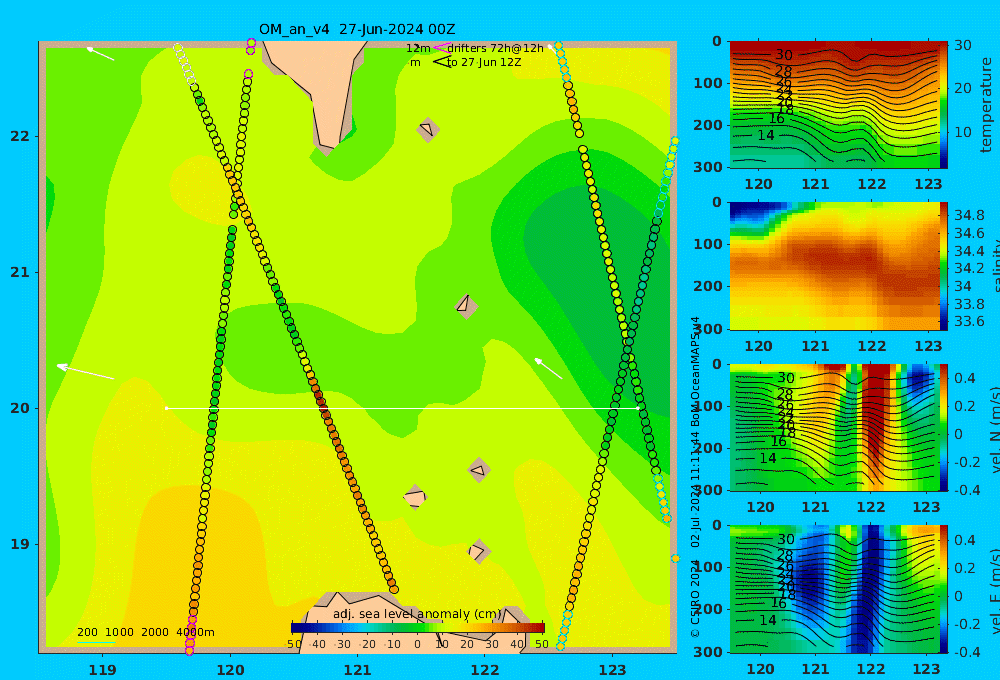The height and width of the screenshot is (680, 1000).
Task: Click the longitude 119 tick label on main map
Action: click(x=102, y=669)
